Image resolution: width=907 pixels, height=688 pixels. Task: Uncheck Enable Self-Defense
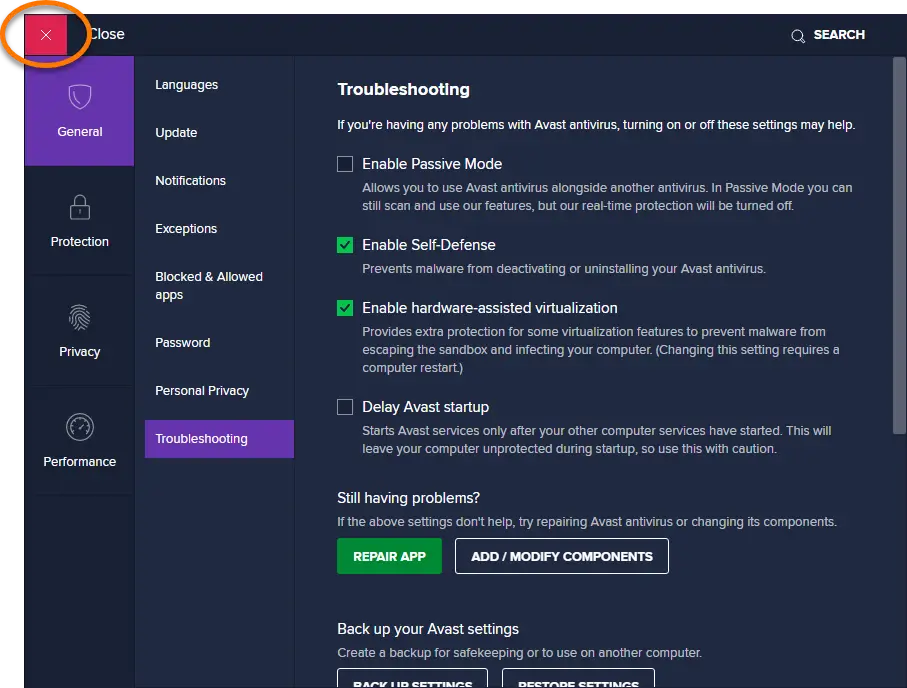(x=345, y=245)
